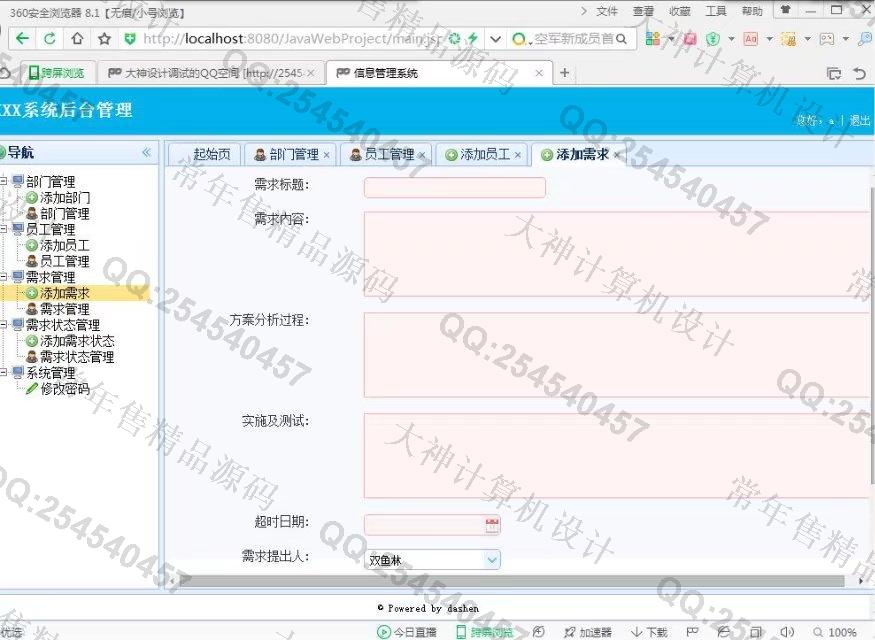Click the 下载 download icon in status bar
Viewport: 875px width, 640px height.
[636, 632]
